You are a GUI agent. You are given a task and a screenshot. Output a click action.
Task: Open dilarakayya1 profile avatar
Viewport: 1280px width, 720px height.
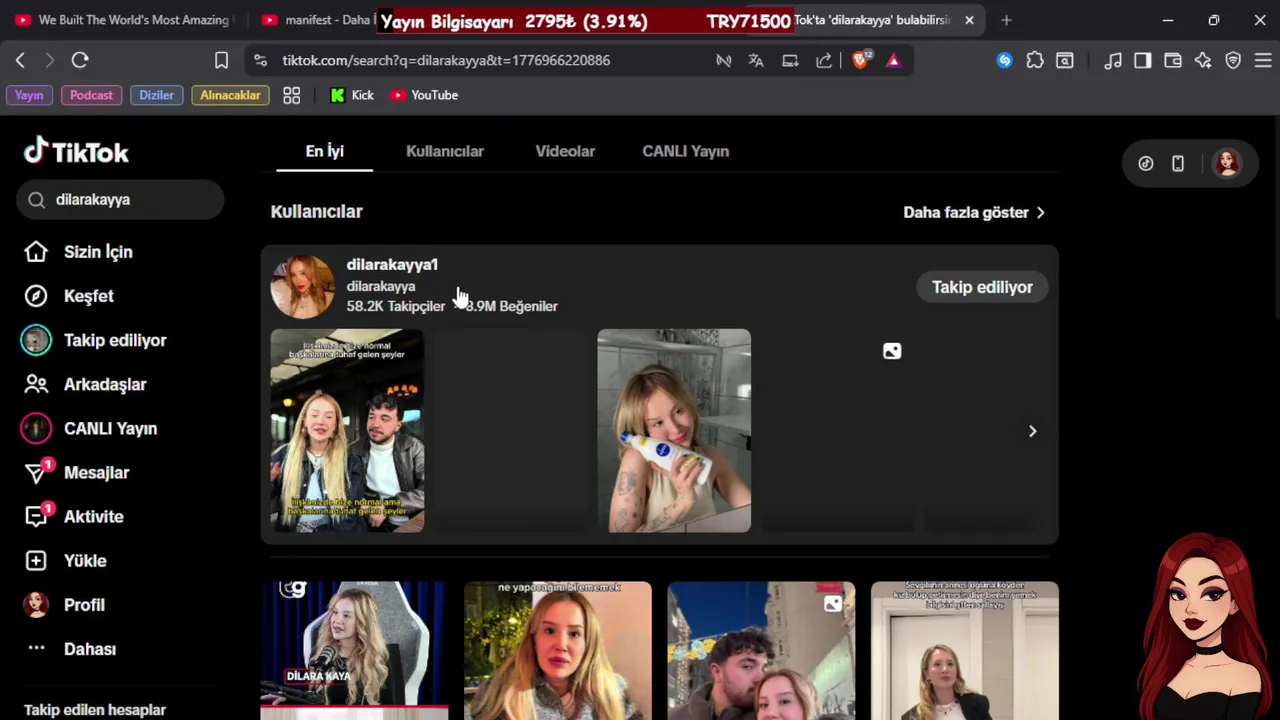pos(302,287)
